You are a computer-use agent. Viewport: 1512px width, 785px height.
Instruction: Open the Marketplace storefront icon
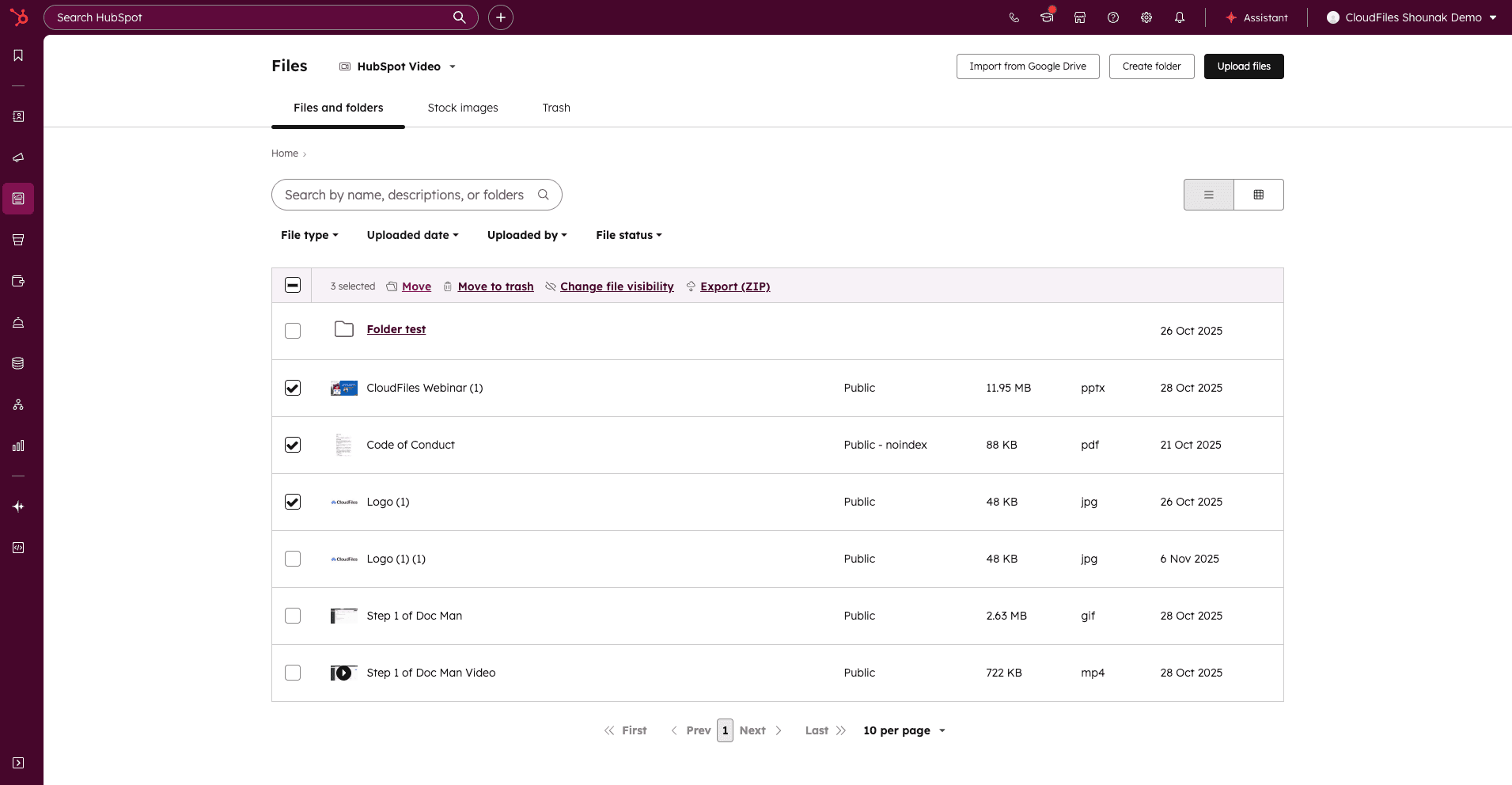point(1079,17)
